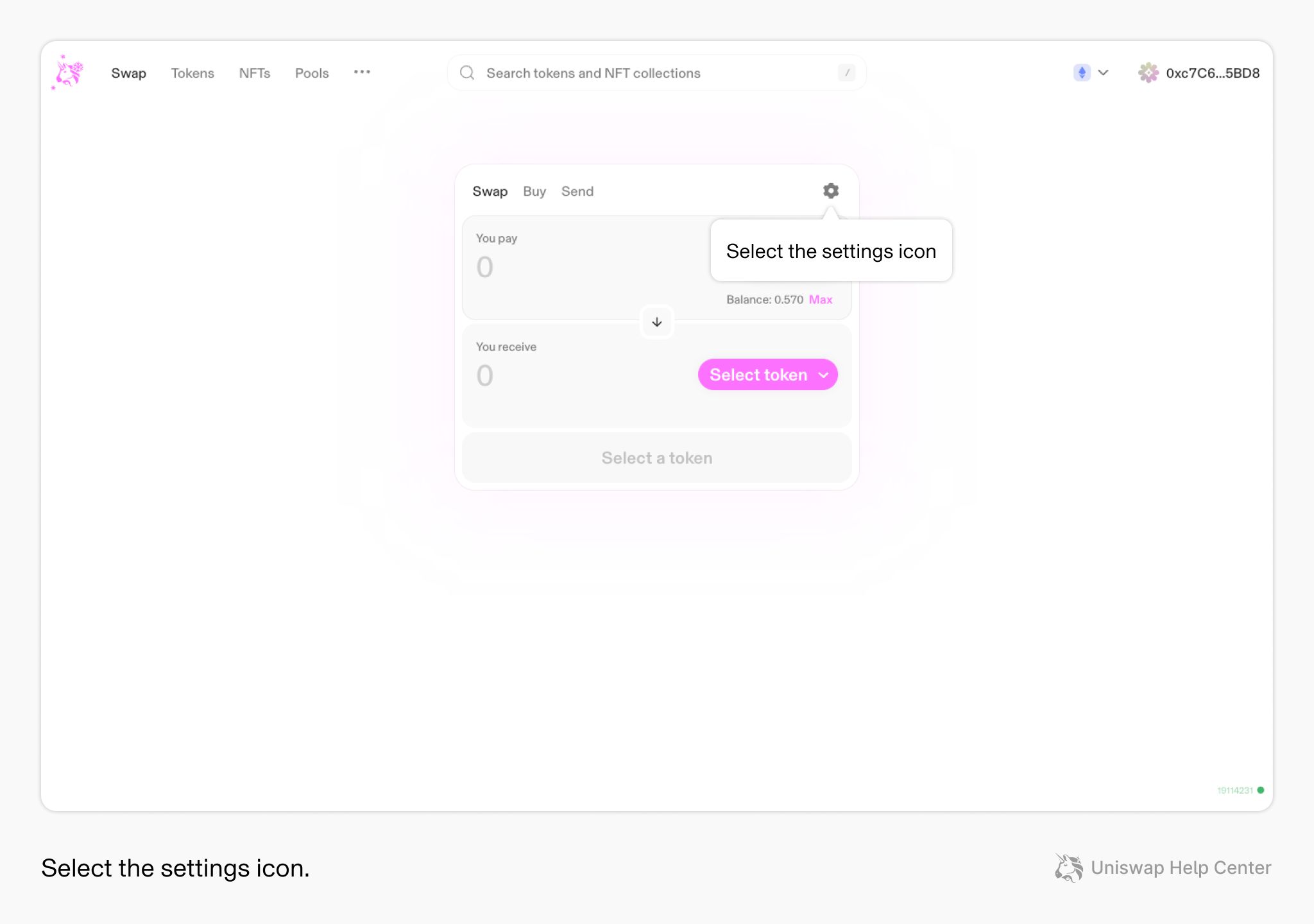Screen dimensions: 1314x924
Task: Open the Pools page
Action: point(311,73)
